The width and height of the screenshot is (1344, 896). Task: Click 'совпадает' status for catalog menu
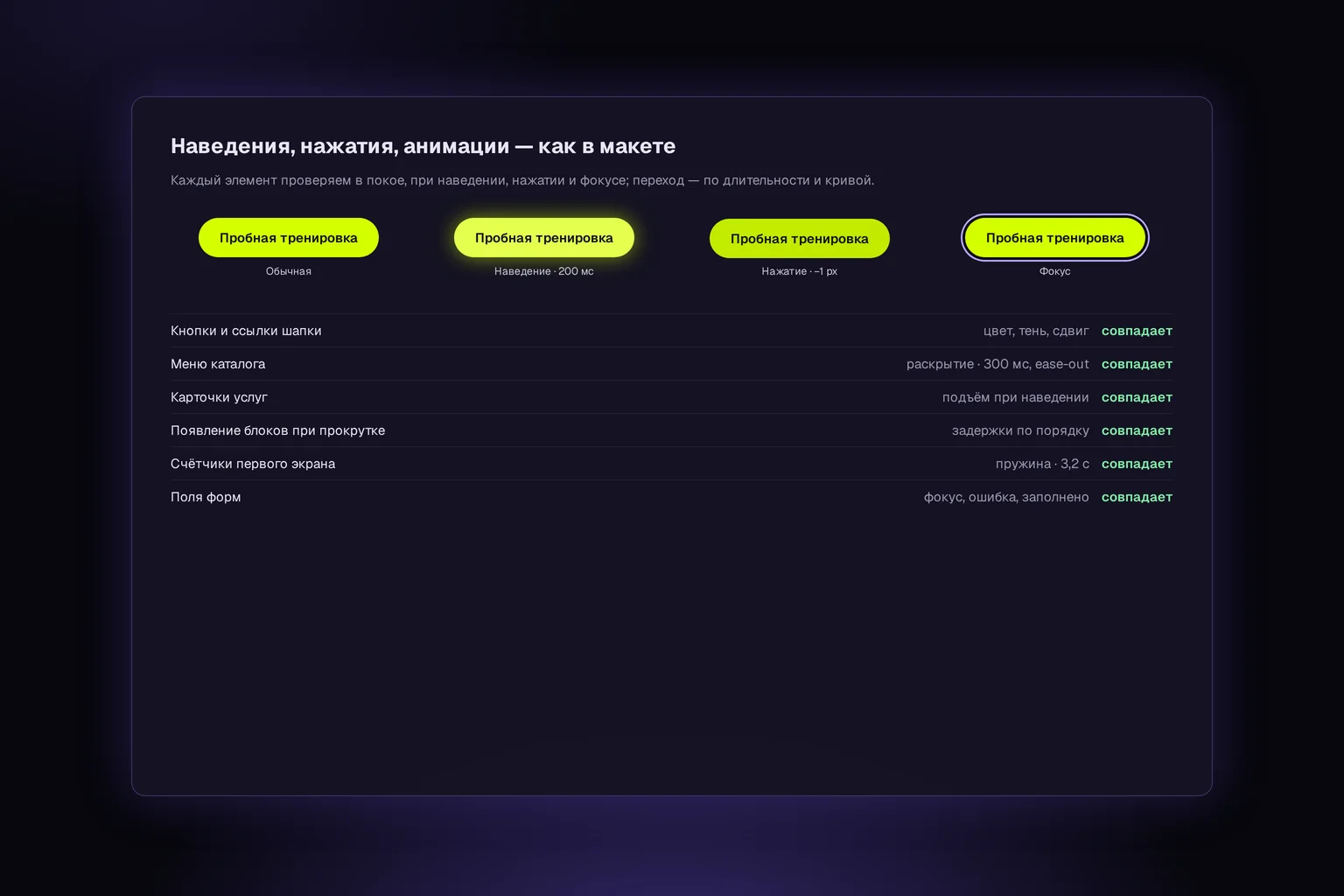(1137, 364)
